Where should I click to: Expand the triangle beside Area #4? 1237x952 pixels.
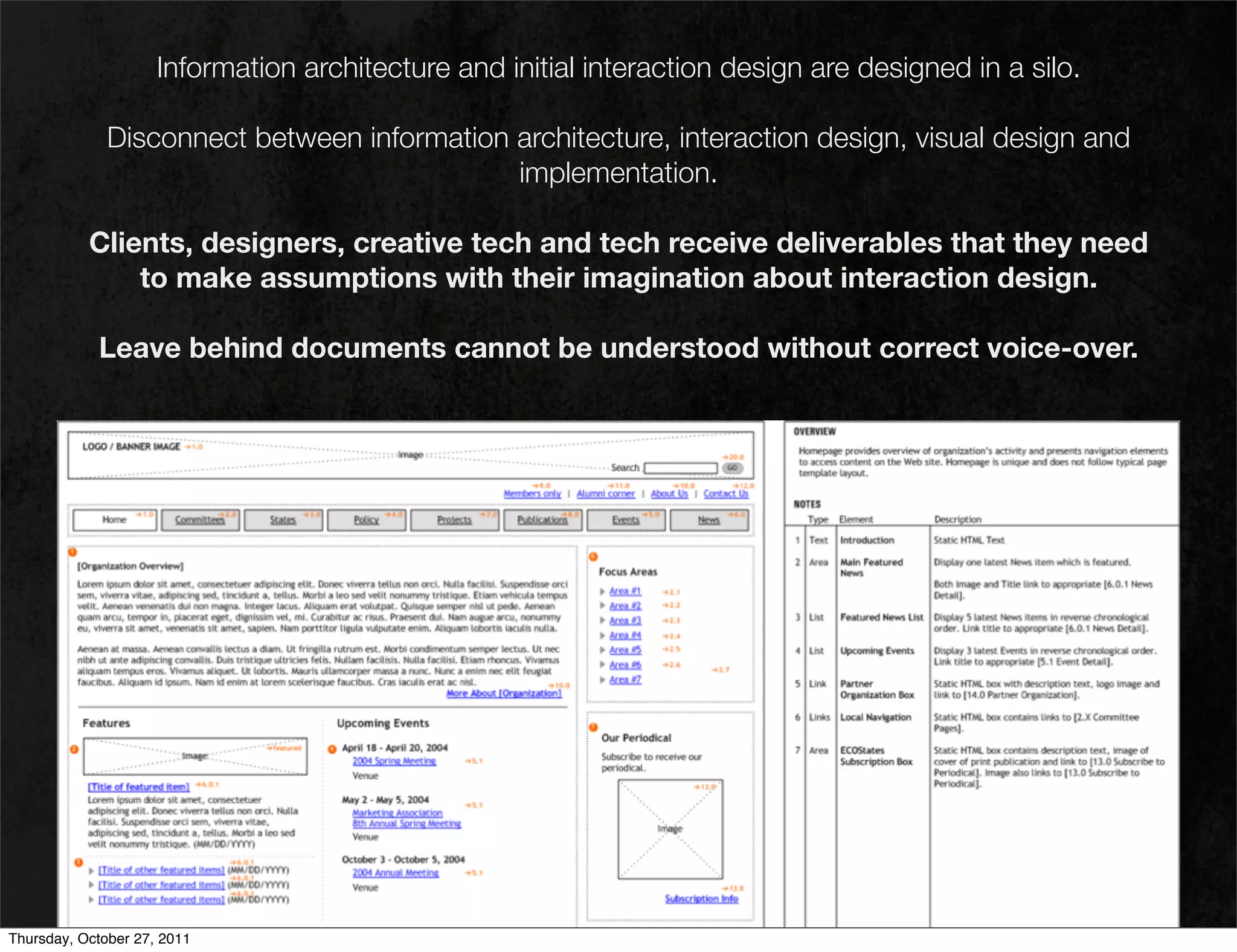602,635
